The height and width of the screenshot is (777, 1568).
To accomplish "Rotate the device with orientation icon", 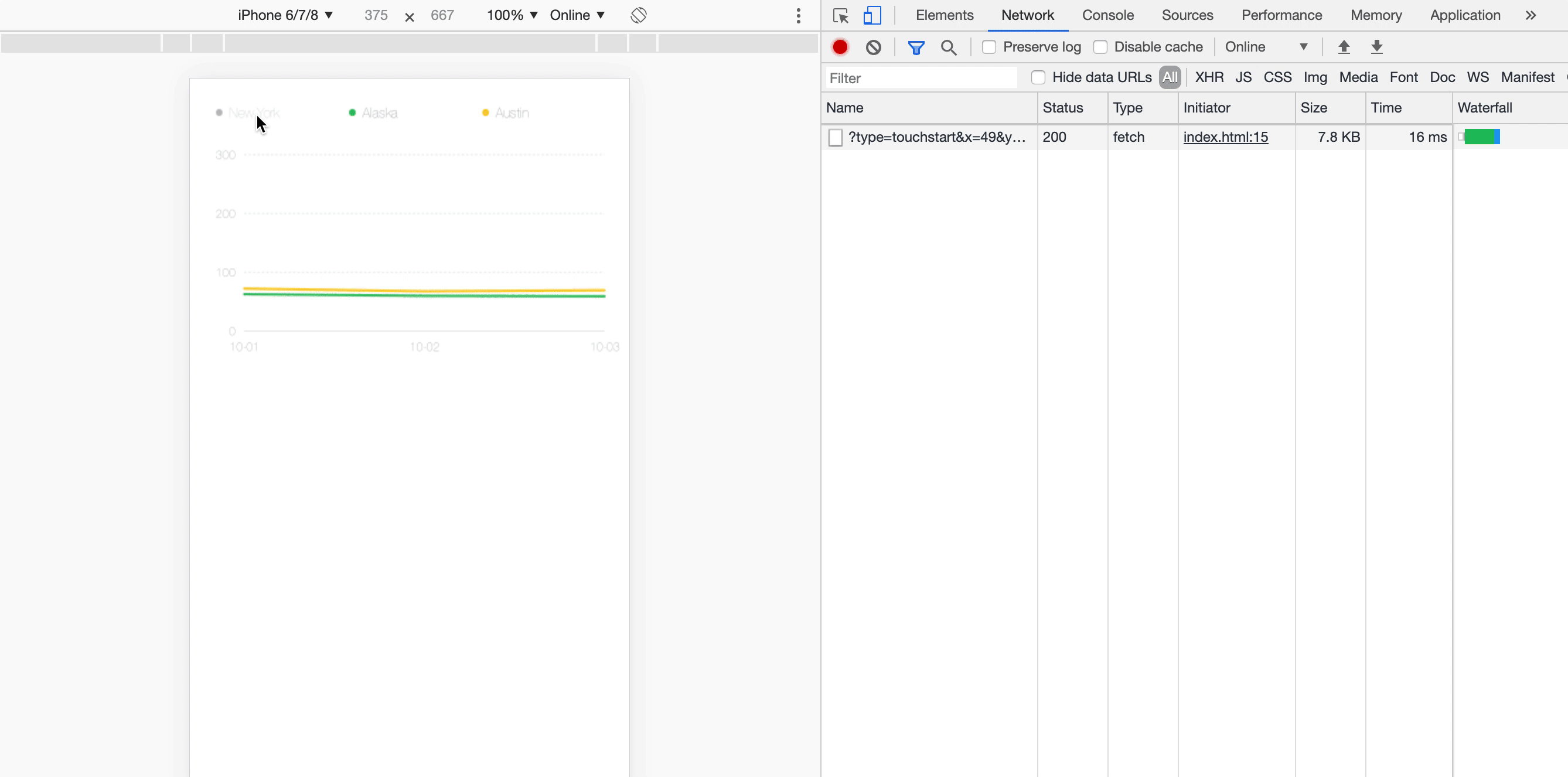I will tap(639, 15).
